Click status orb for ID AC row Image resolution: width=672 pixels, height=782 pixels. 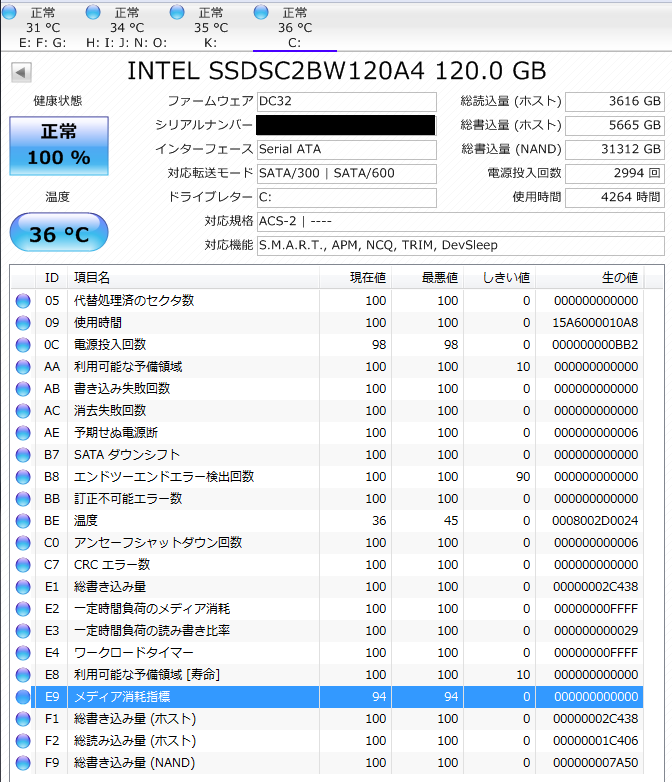tap(23, 410)
